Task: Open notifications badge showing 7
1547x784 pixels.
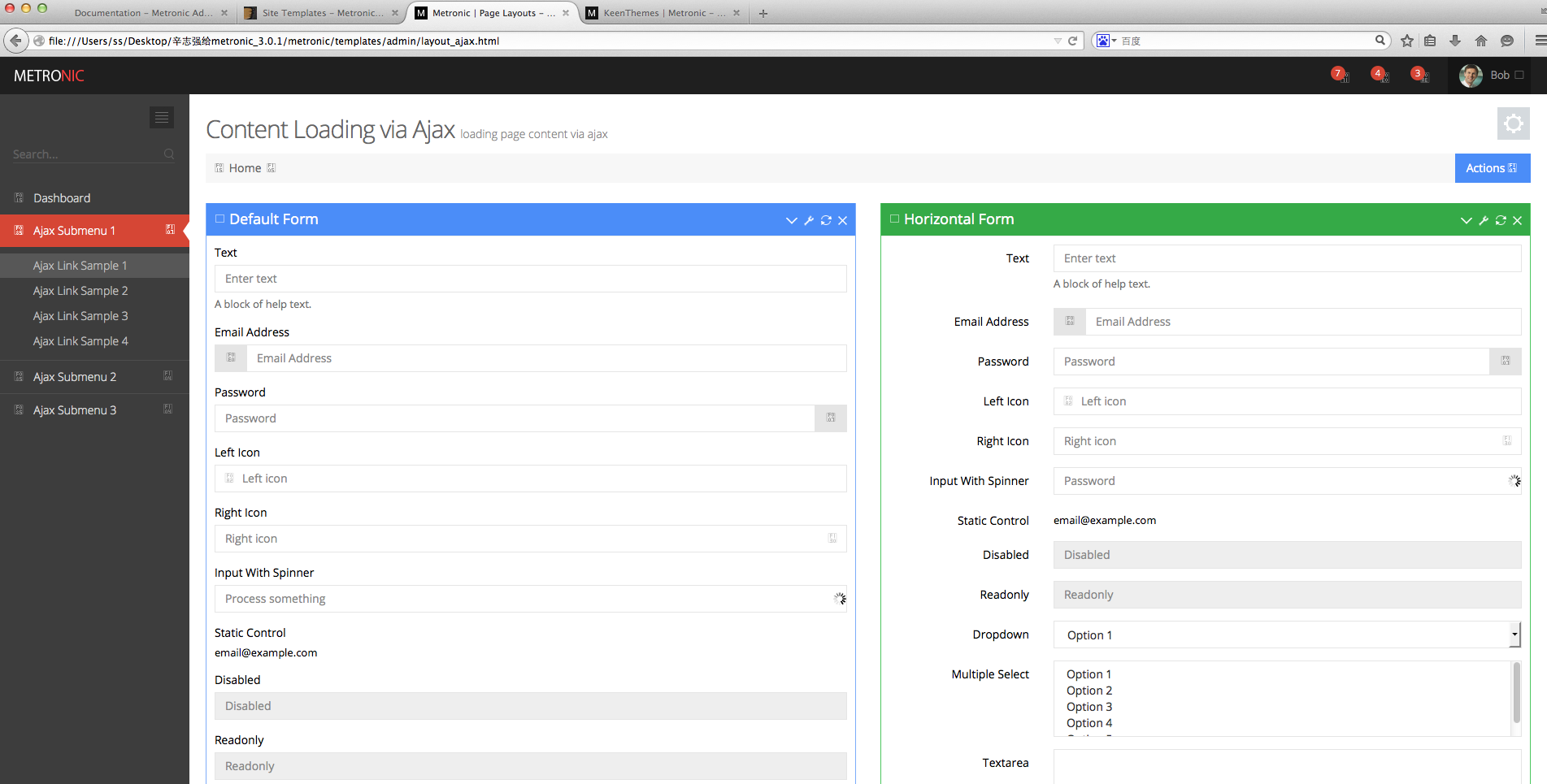Action: click(1339, 75)
